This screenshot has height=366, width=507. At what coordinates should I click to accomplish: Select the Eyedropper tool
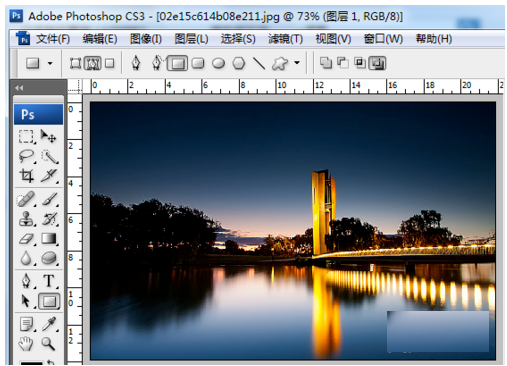pos(49,324)
